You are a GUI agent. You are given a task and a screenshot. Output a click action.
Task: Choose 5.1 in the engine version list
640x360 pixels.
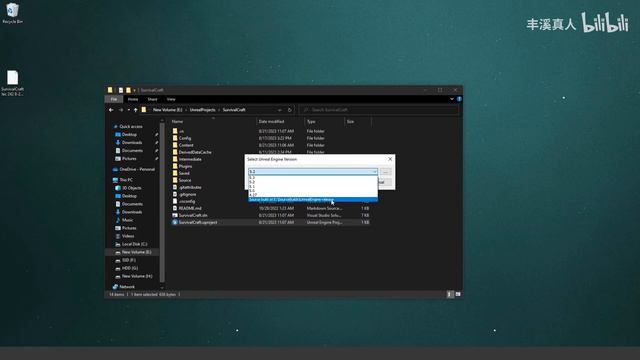313,187
